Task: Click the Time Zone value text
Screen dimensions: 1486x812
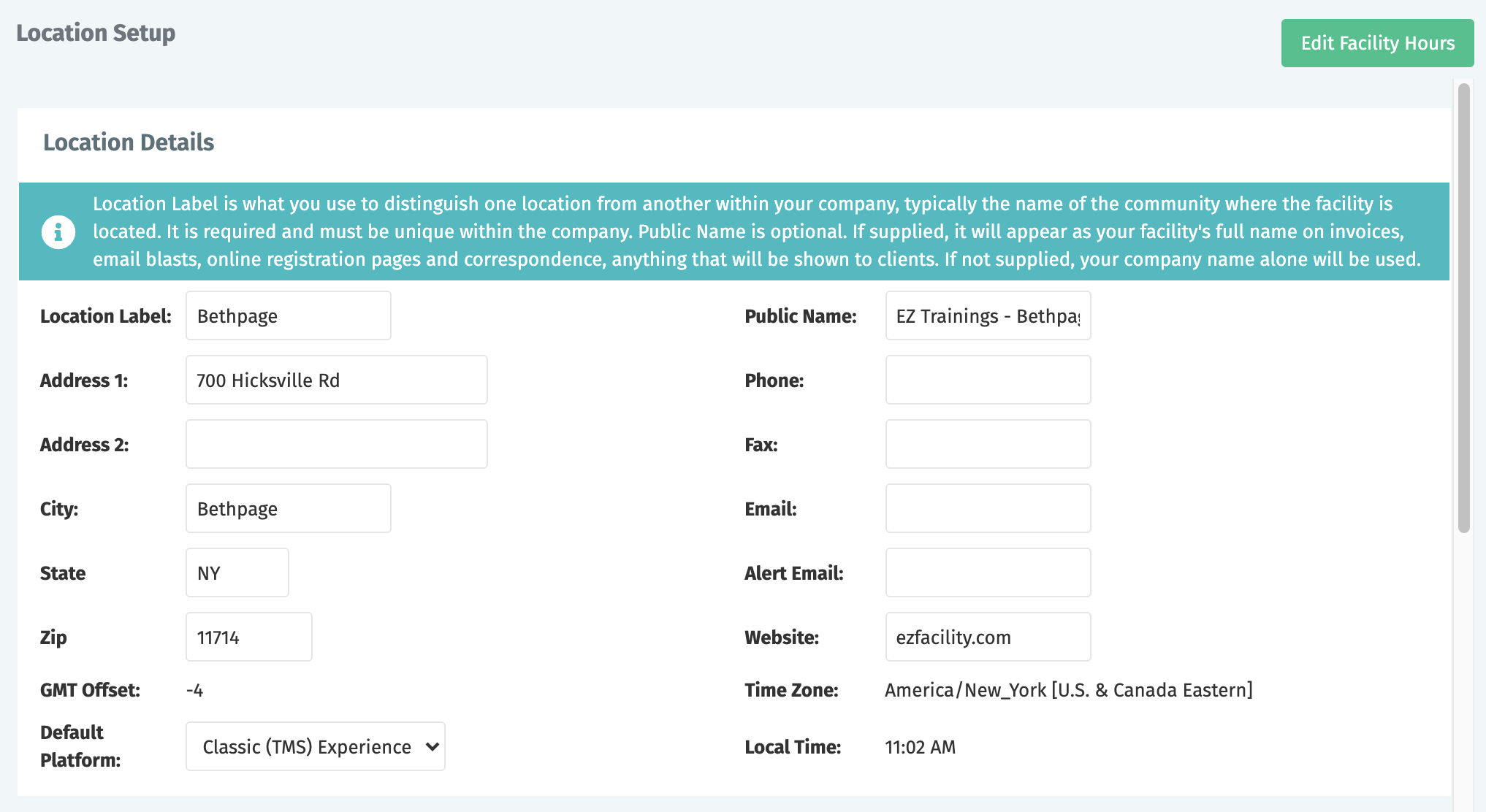Action: [1068, 690]
